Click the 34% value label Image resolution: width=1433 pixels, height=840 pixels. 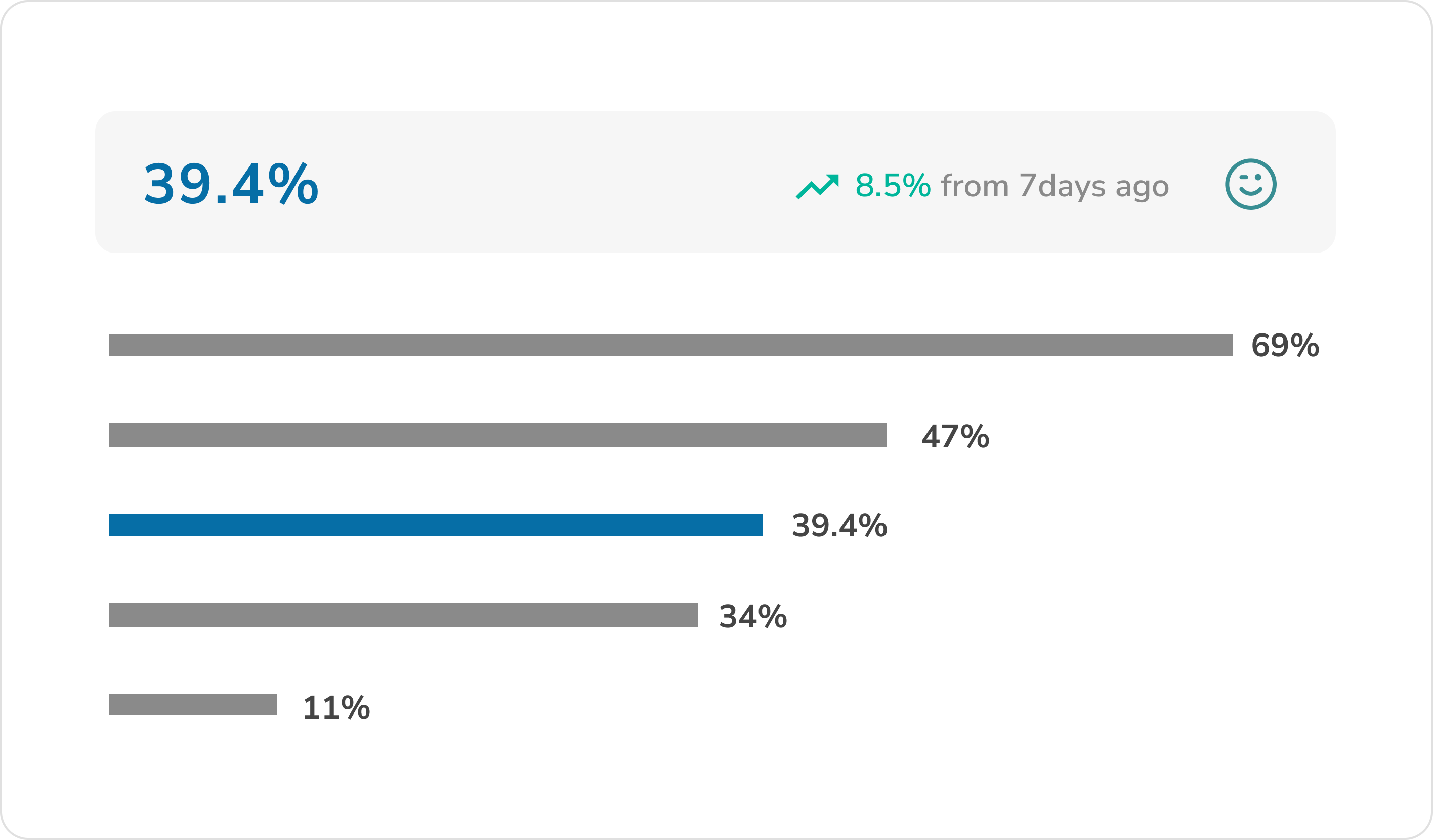coord(753,616)
